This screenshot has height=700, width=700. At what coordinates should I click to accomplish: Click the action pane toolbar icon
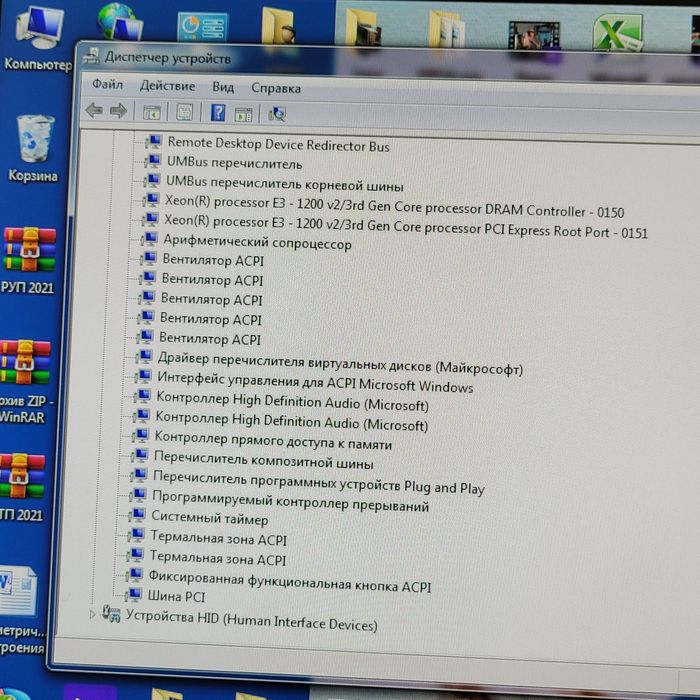pyautogui.click(x=243, y=115)
